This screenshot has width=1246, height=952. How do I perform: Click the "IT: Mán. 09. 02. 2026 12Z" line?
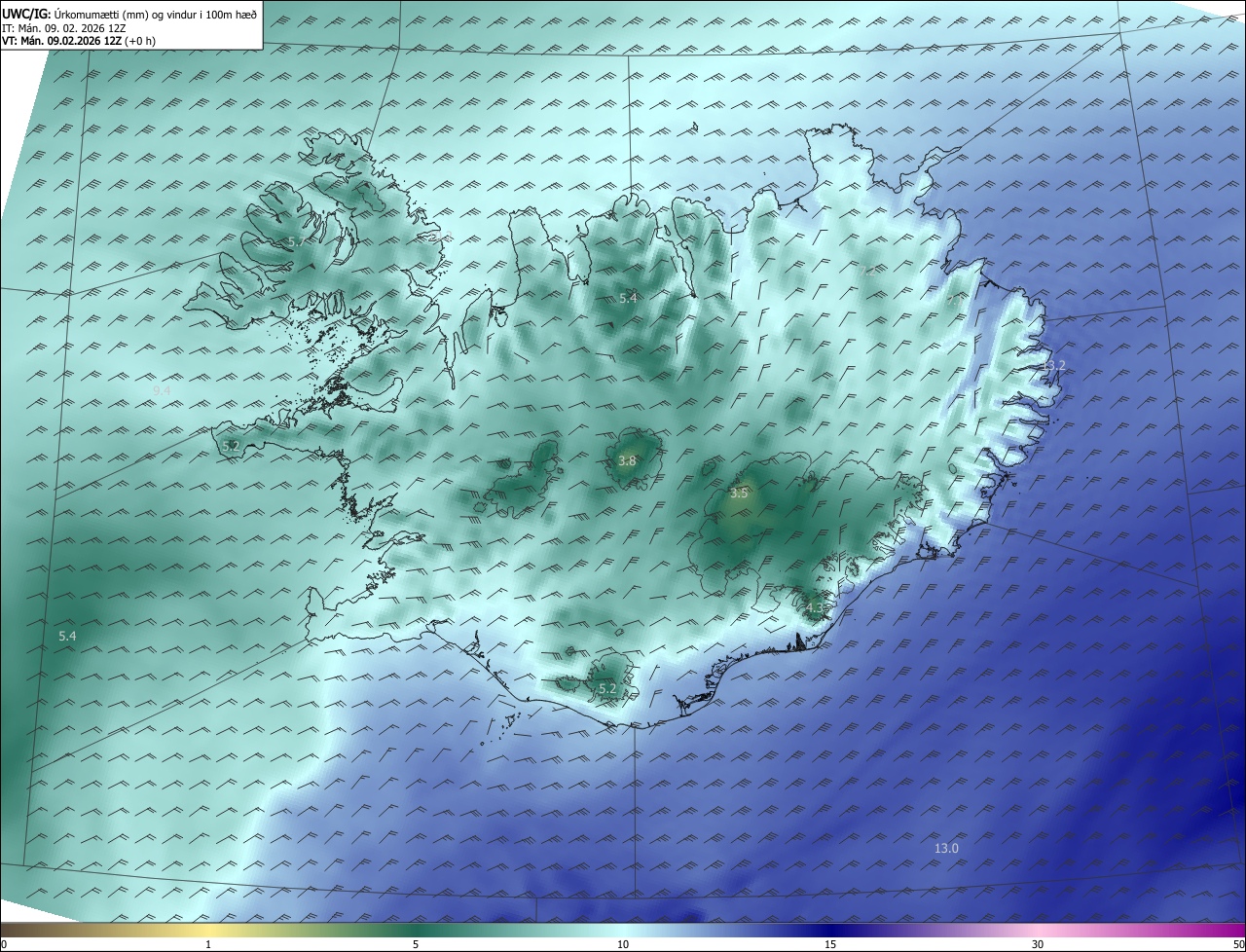click(65, 27)
